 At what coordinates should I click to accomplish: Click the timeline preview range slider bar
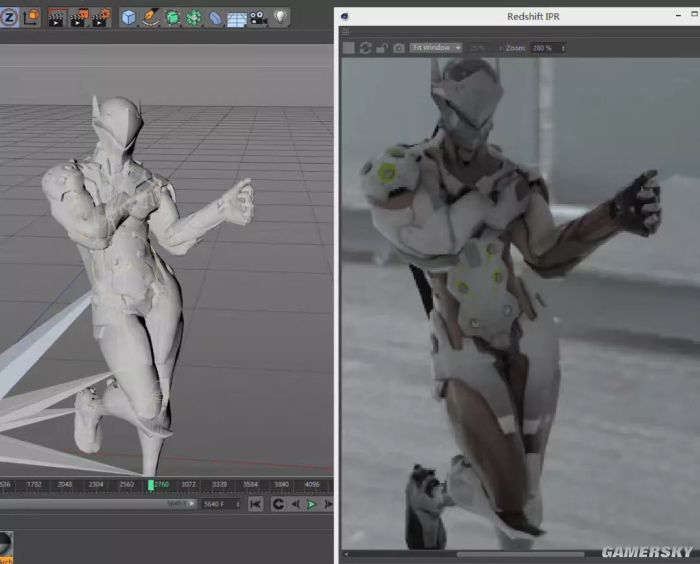pos(98,504)
